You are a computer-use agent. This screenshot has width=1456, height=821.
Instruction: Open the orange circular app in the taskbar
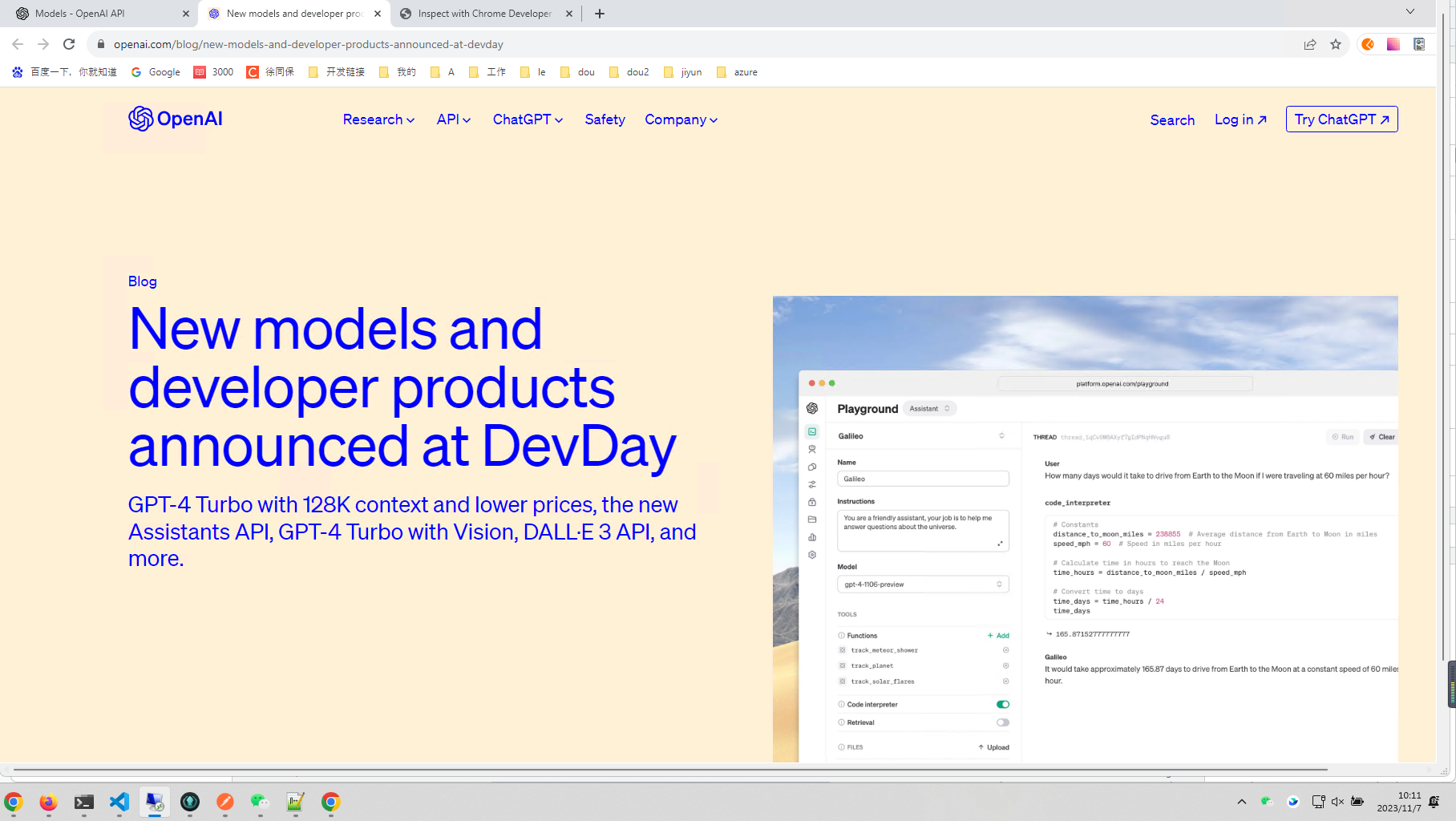225,802
